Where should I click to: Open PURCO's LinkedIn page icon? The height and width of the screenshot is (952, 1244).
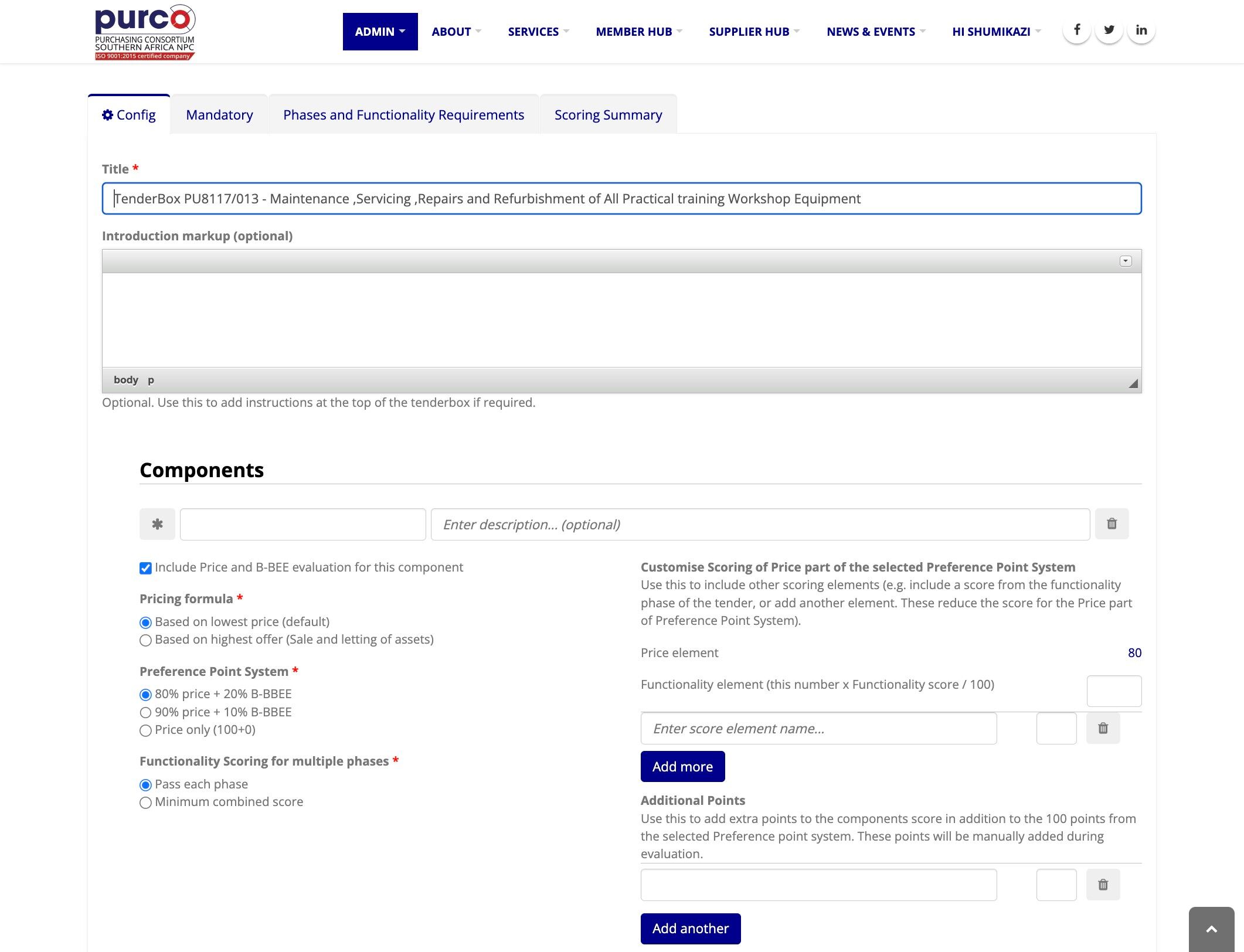(x=1141, y=30)
